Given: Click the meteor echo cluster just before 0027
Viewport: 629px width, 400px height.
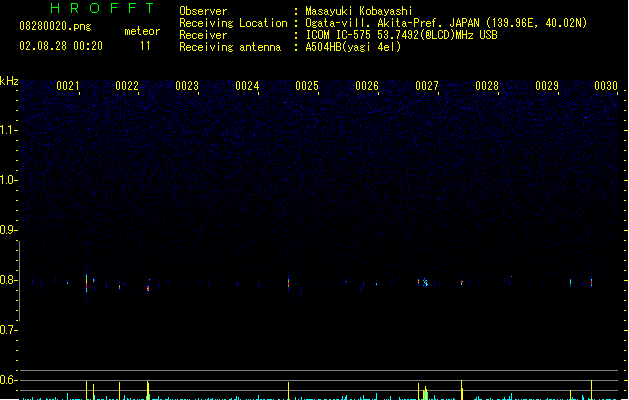Looking at the screenshot, I should click(424, 282).
